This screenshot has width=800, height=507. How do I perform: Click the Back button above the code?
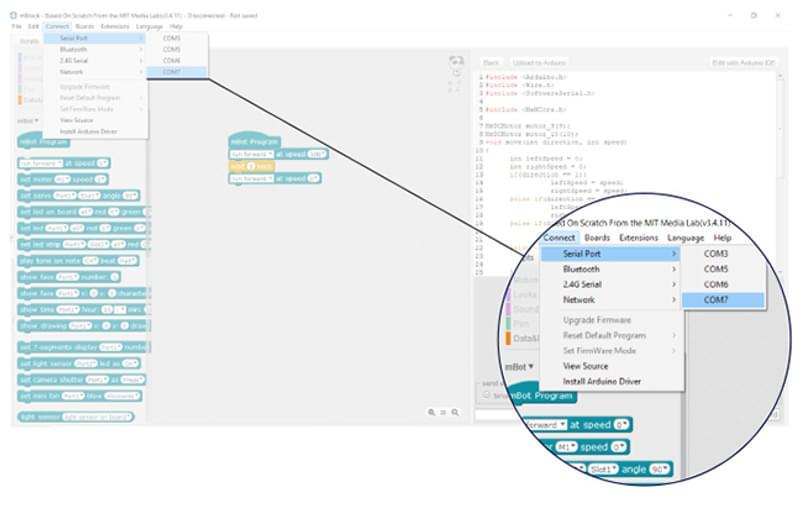pyautogui.click(x=491, y=63)
